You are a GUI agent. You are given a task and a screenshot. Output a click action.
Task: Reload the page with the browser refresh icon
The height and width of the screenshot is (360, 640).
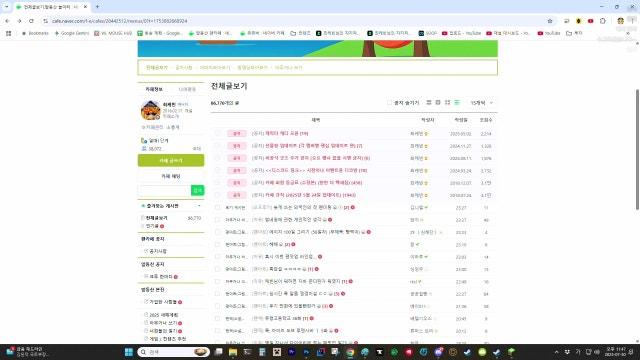31,21
